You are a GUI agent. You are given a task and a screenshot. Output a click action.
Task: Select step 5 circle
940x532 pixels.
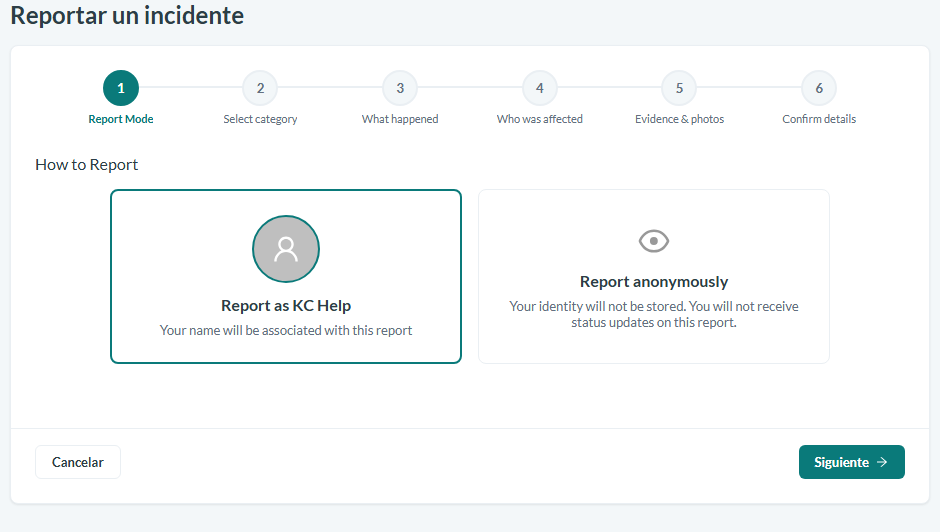(x=679, y=88)
